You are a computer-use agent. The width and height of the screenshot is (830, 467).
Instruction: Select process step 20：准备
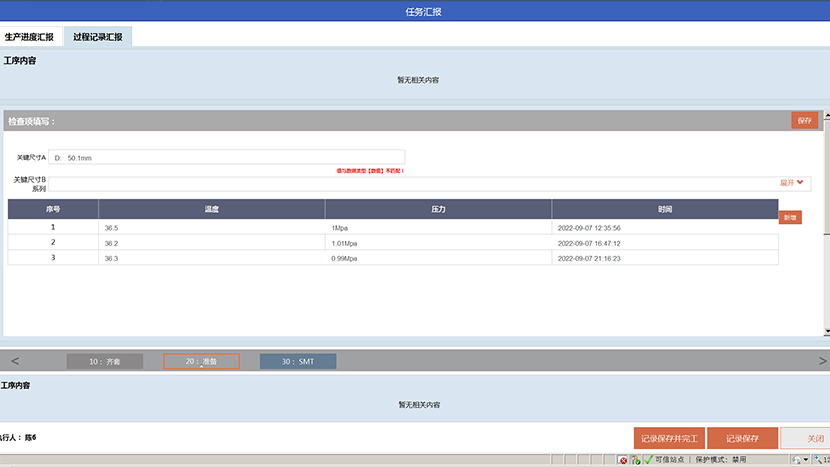click(201, 361)
